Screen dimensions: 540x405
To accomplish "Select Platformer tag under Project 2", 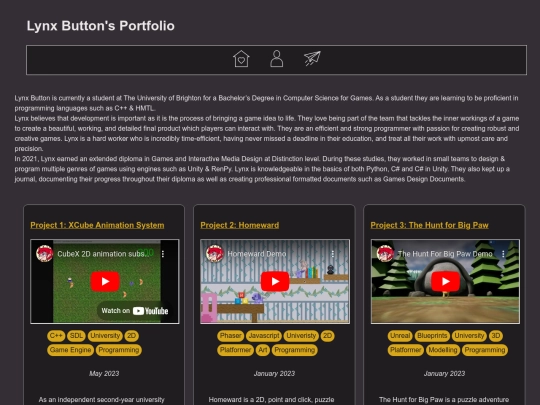I will 236,350.
